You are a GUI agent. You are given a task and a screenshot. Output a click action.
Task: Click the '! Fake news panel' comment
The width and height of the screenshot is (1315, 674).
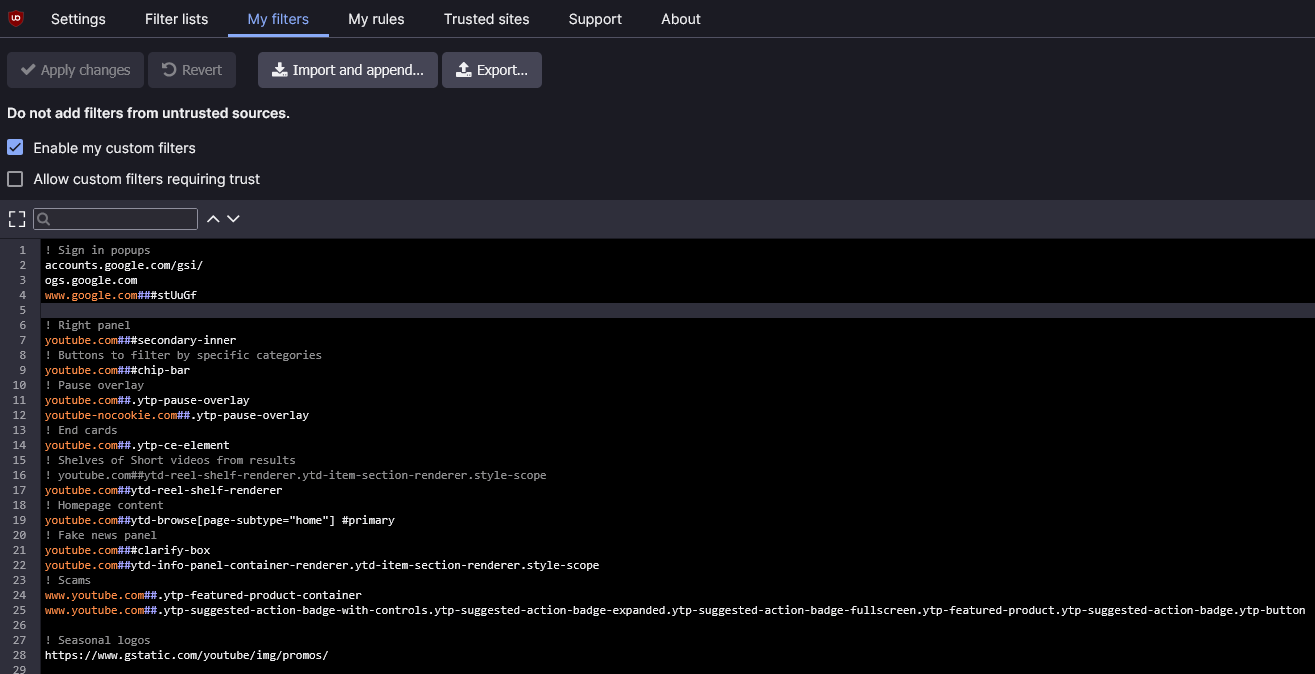tap(101, 535)
